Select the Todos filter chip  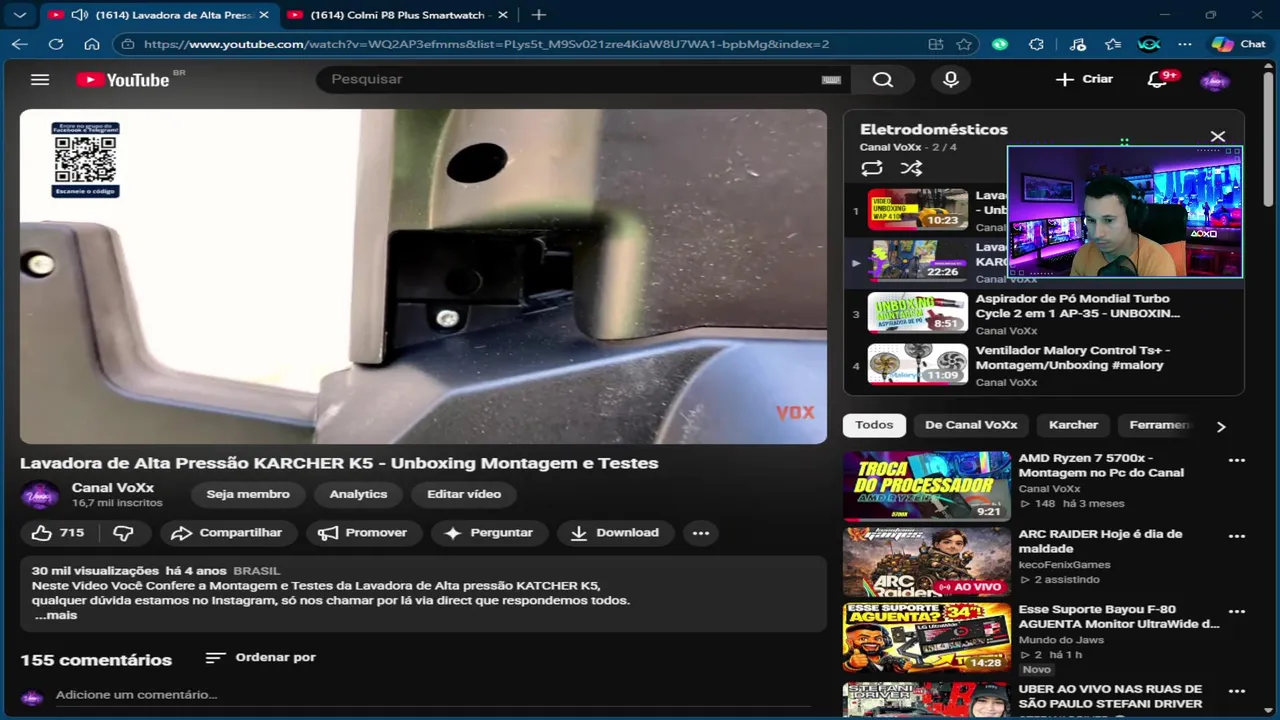tap(874, 425)
